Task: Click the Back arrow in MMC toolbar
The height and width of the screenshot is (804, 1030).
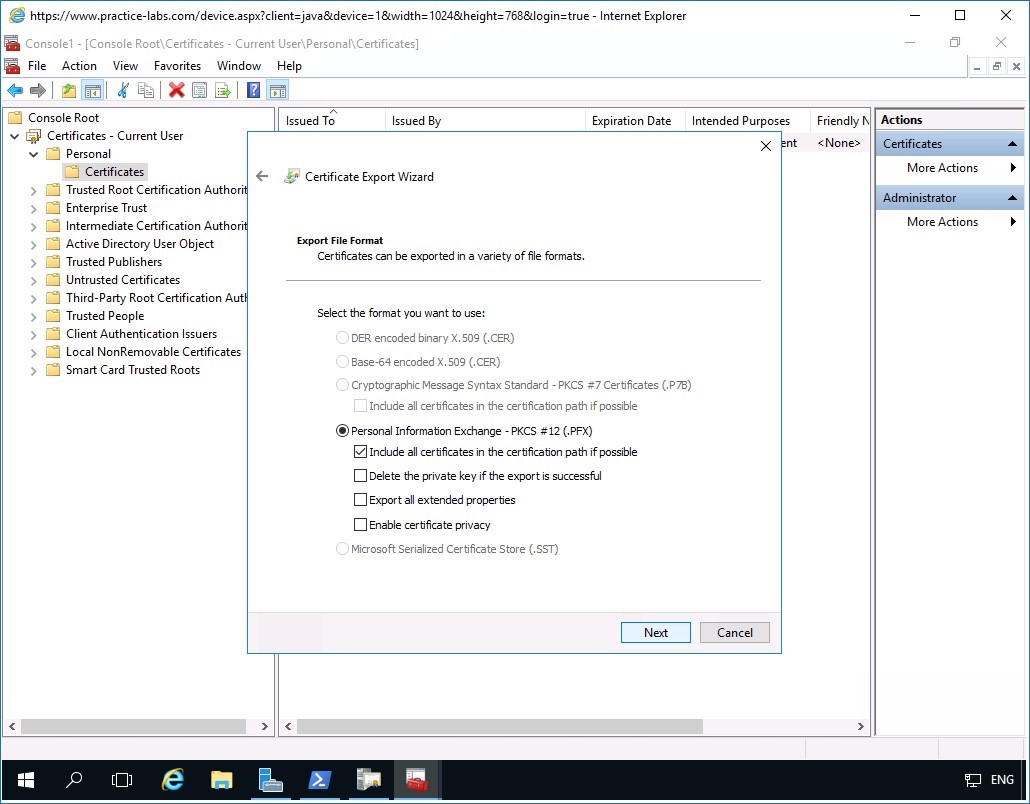Action: point(14,90)
